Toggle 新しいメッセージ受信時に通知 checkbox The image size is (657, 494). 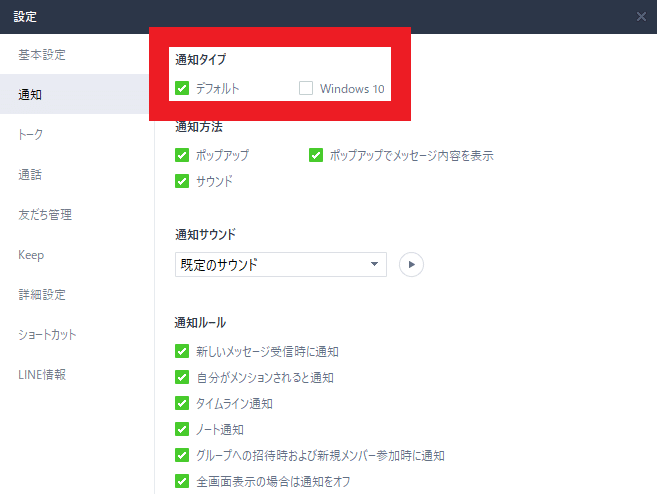[182, 351]
